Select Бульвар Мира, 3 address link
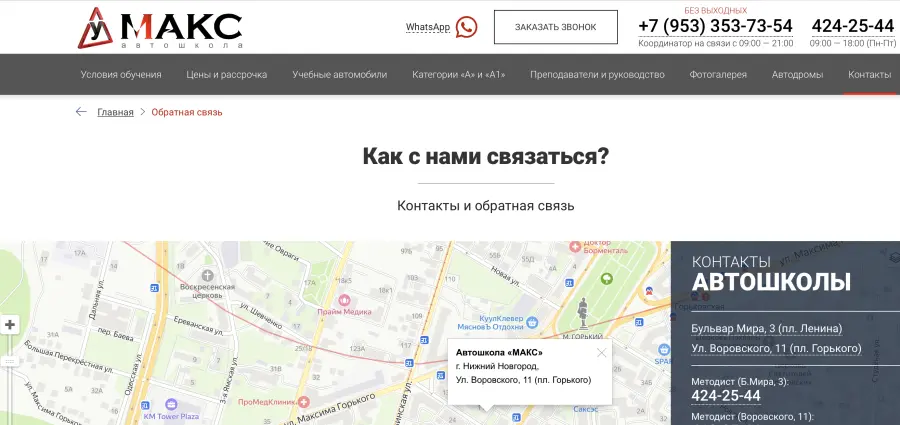Viewport: 900px width, 425px height. pos(767,328)
